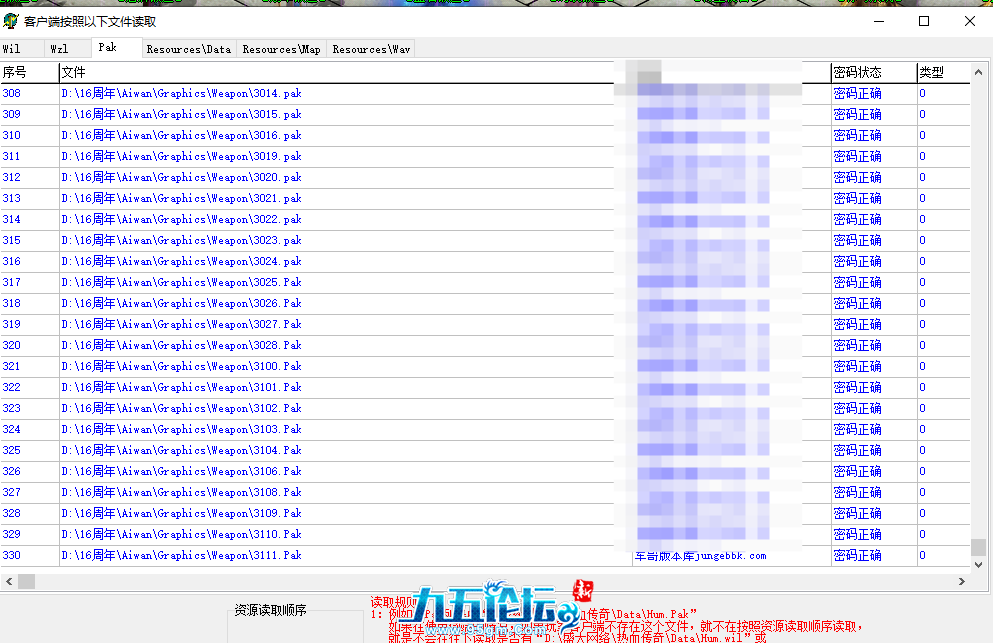
Task: Click type value 0 in row 321
Action: tap(923, 366)
